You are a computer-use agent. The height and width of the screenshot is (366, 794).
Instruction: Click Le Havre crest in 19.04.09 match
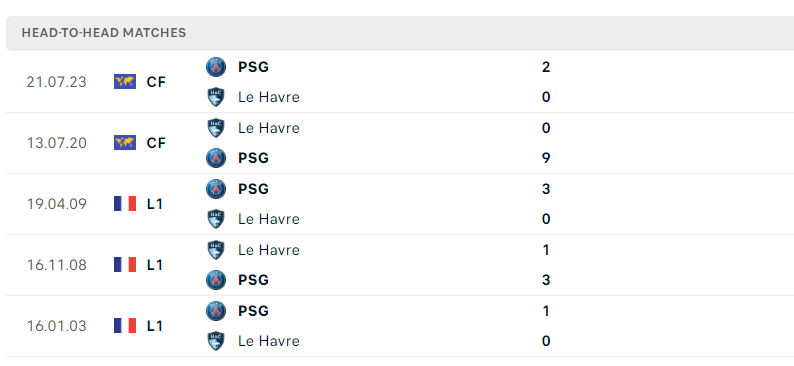[x=216, y=219]
